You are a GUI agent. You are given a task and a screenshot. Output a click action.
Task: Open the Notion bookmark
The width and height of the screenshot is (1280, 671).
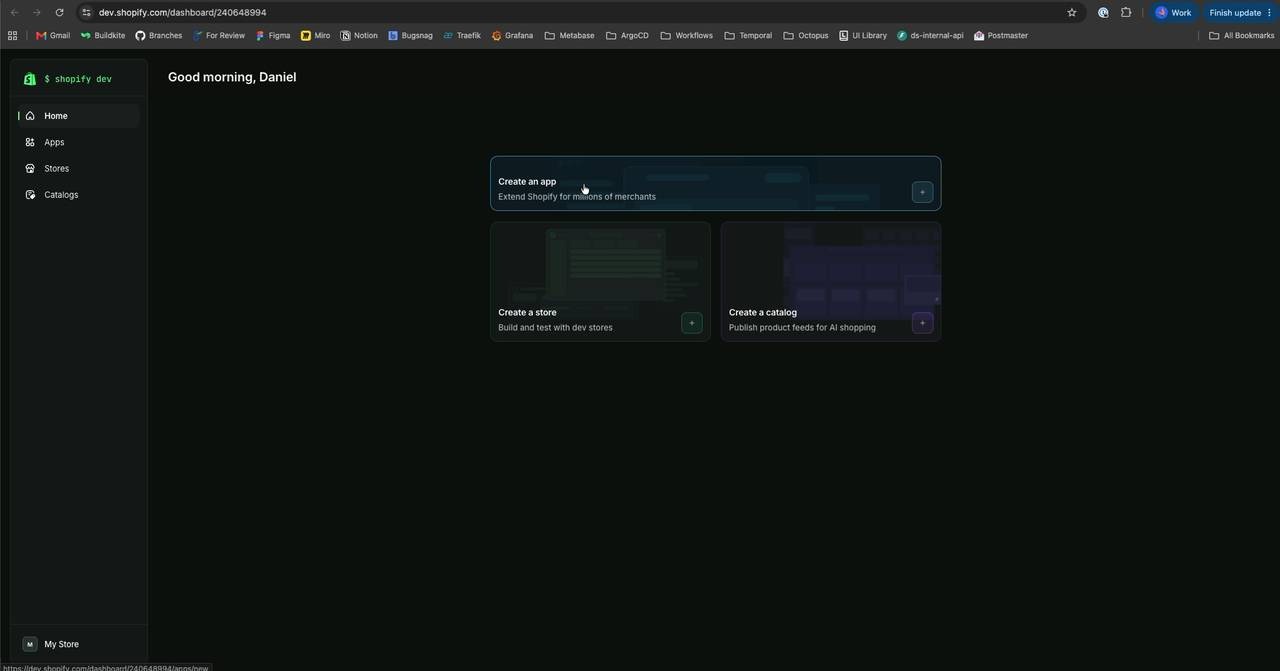point(359,35)
